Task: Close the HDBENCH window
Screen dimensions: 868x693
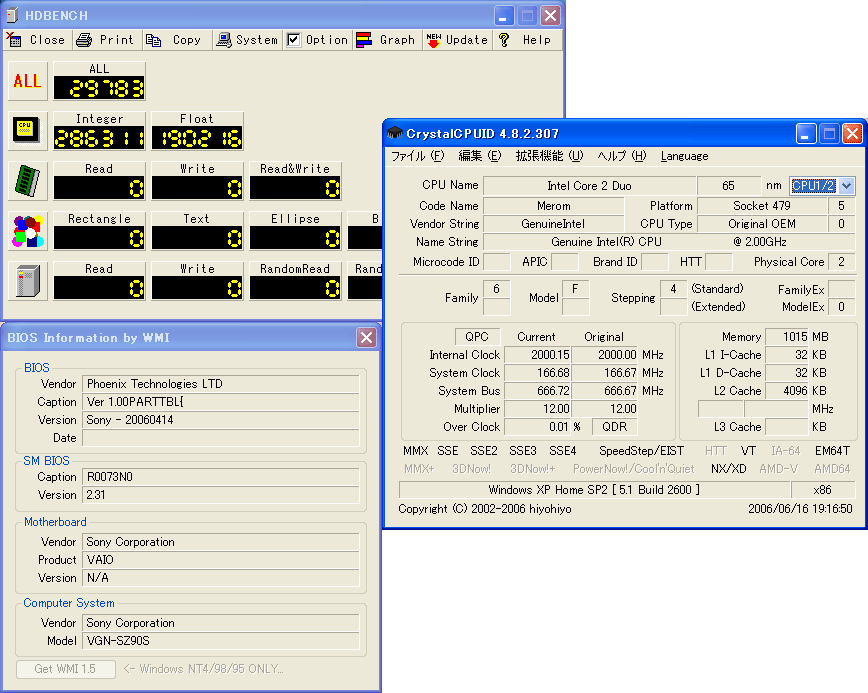Action: pyautogui.click(x=550, y=15)
